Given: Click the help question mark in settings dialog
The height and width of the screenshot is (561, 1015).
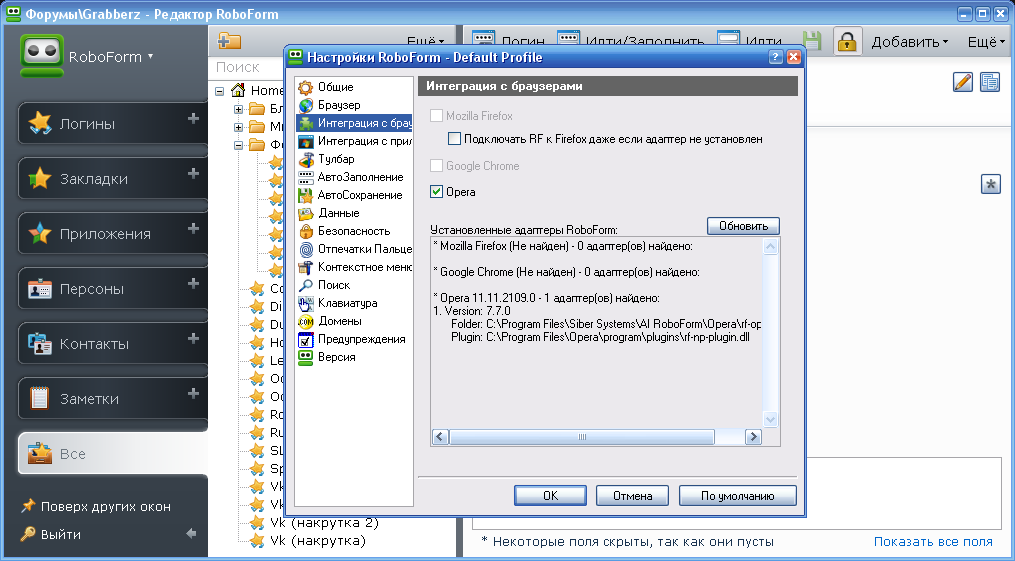Looking at the screenshot, I should [776, 57].
